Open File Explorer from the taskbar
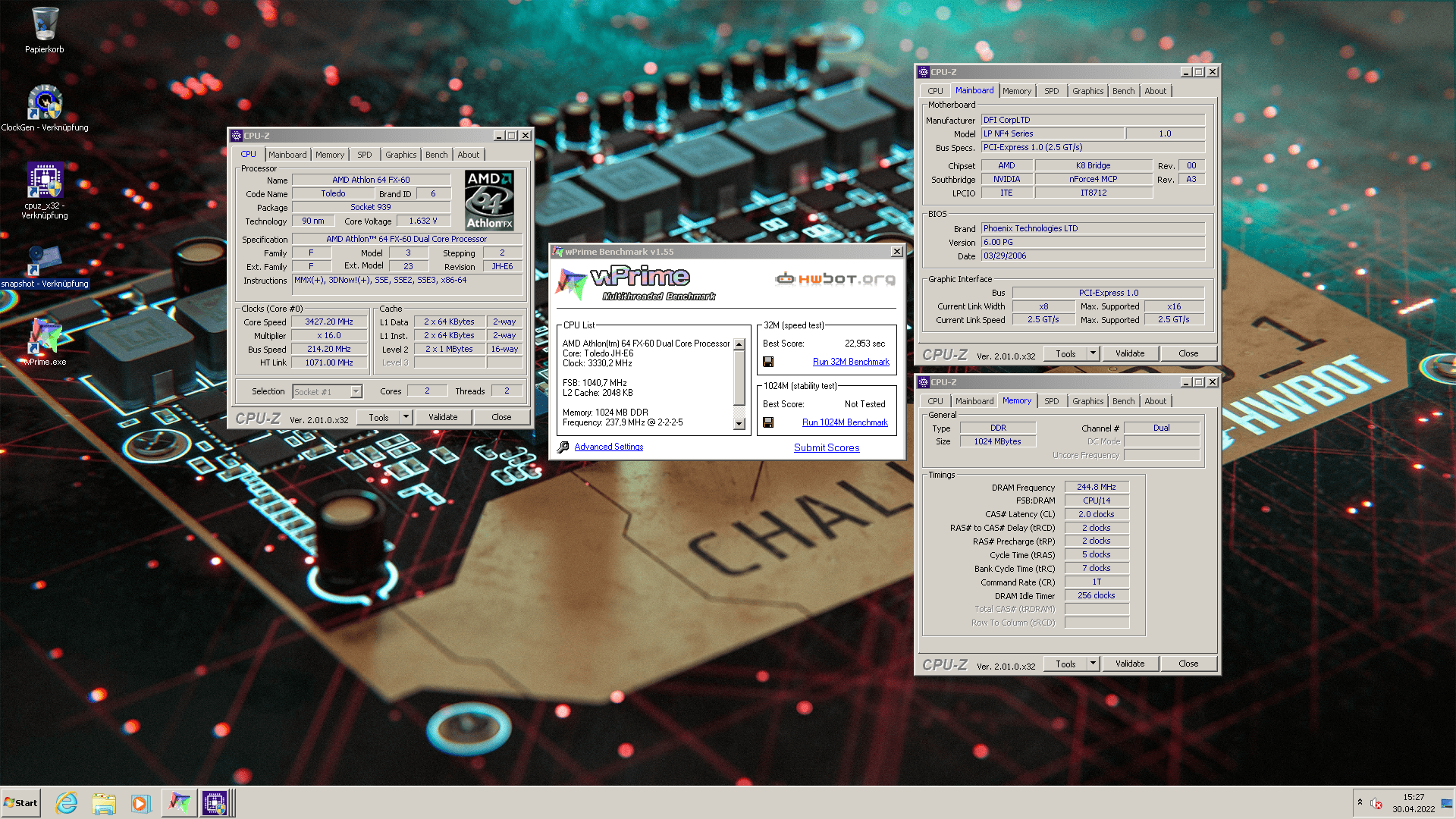 (x=104, y=803)
